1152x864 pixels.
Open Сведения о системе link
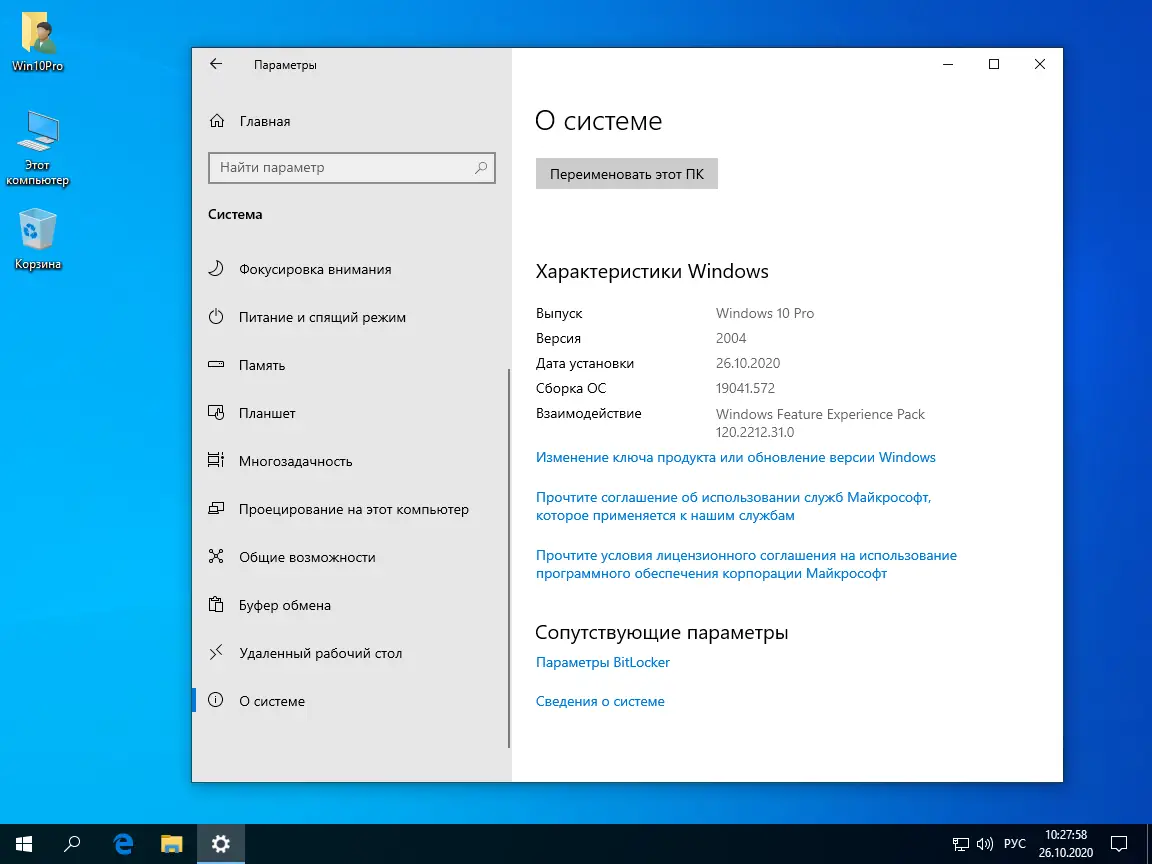(x=600, y=701)
